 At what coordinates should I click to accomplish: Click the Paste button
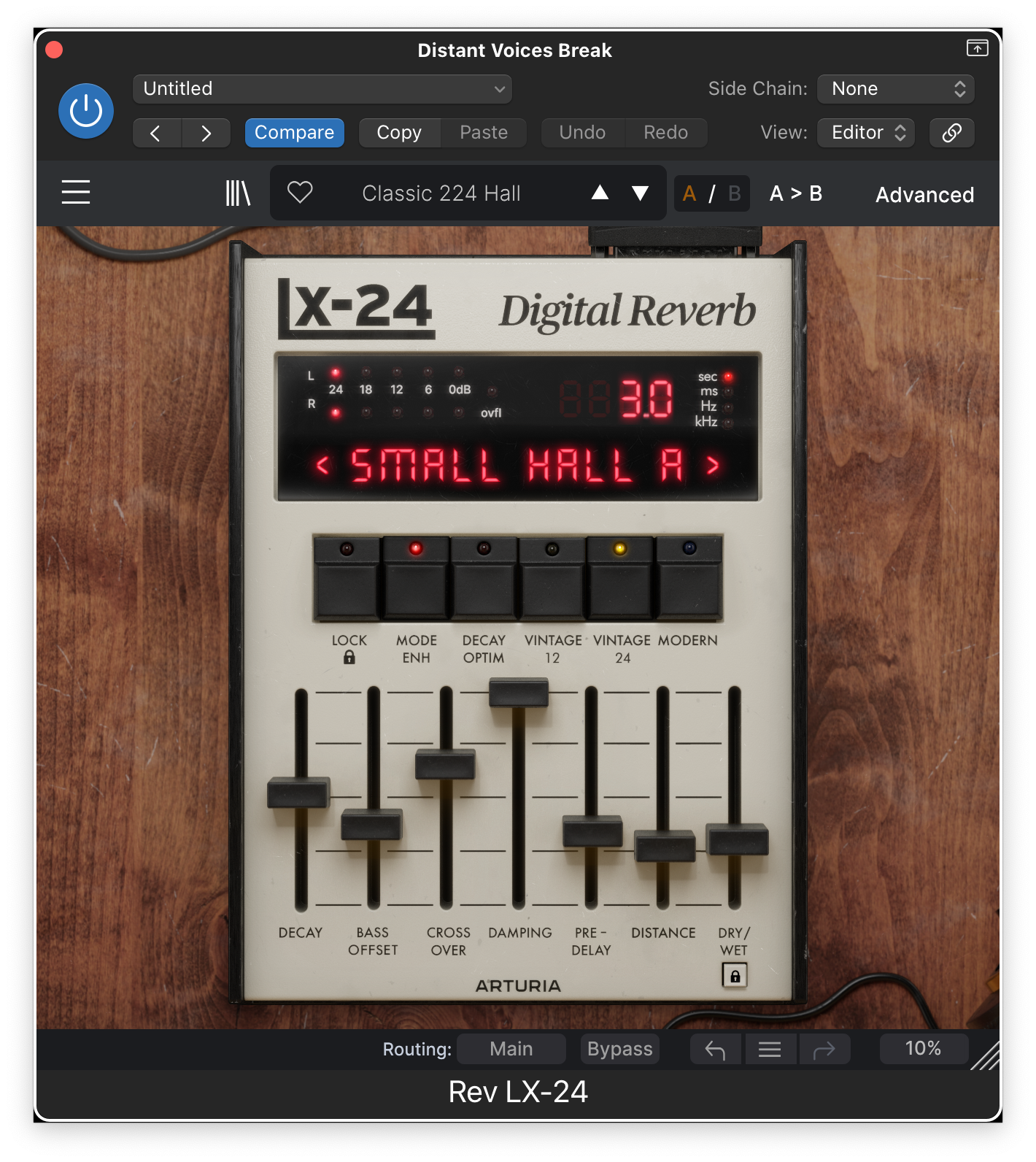coord(484,133)
